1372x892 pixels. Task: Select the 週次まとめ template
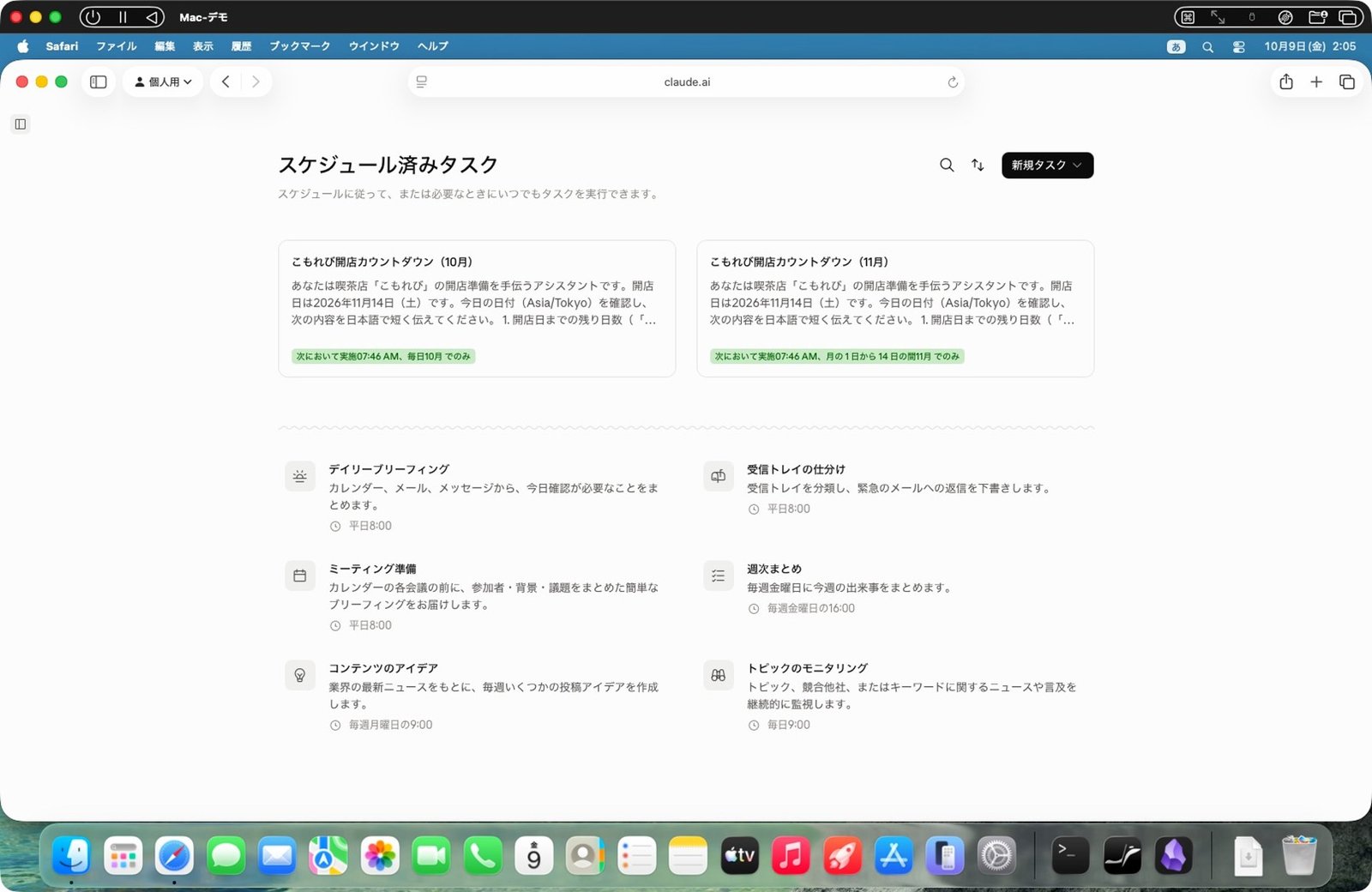(x=895, y=588)
